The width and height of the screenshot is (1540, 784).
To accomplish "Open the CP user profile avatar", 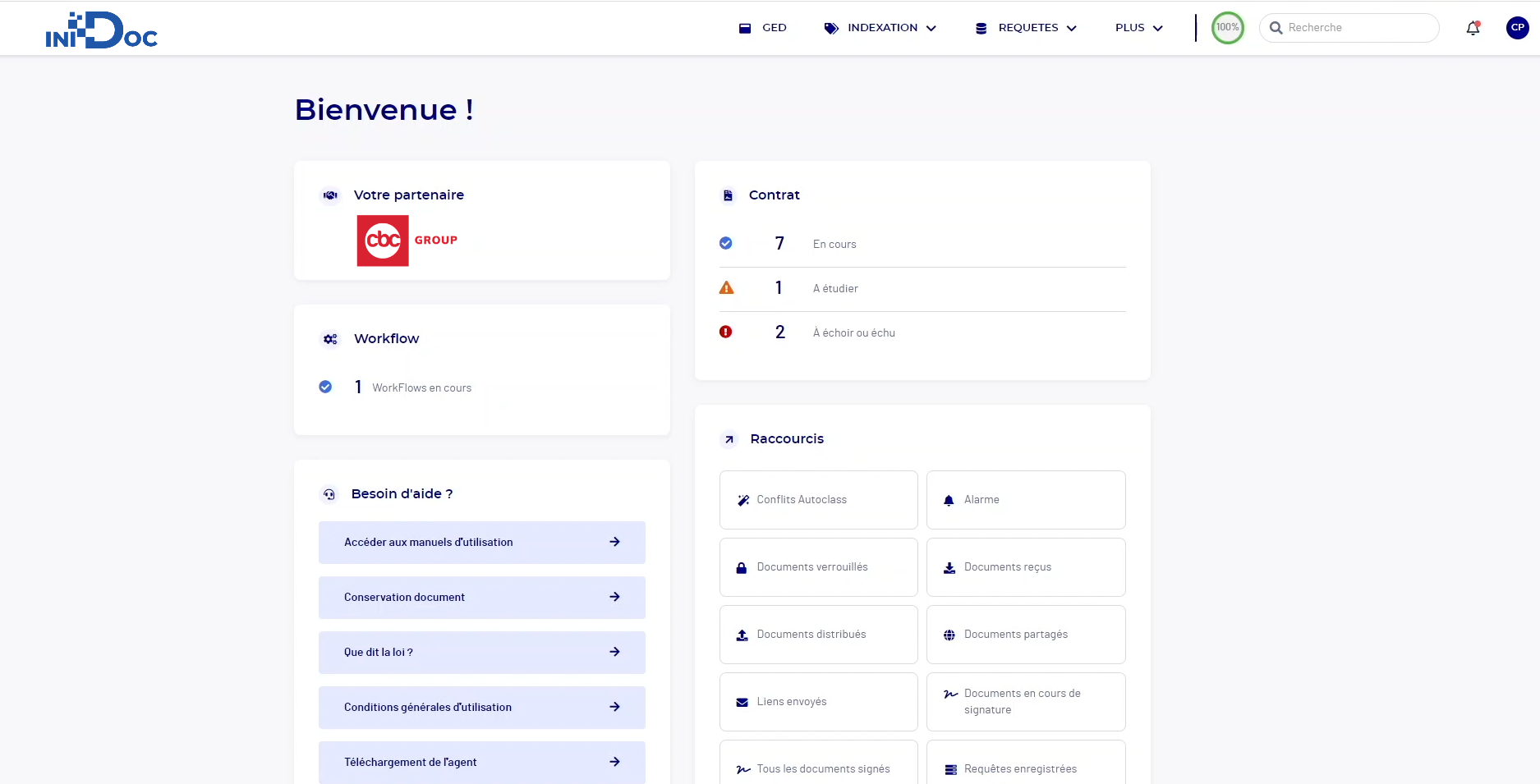I will click(x=1517, y=28).
